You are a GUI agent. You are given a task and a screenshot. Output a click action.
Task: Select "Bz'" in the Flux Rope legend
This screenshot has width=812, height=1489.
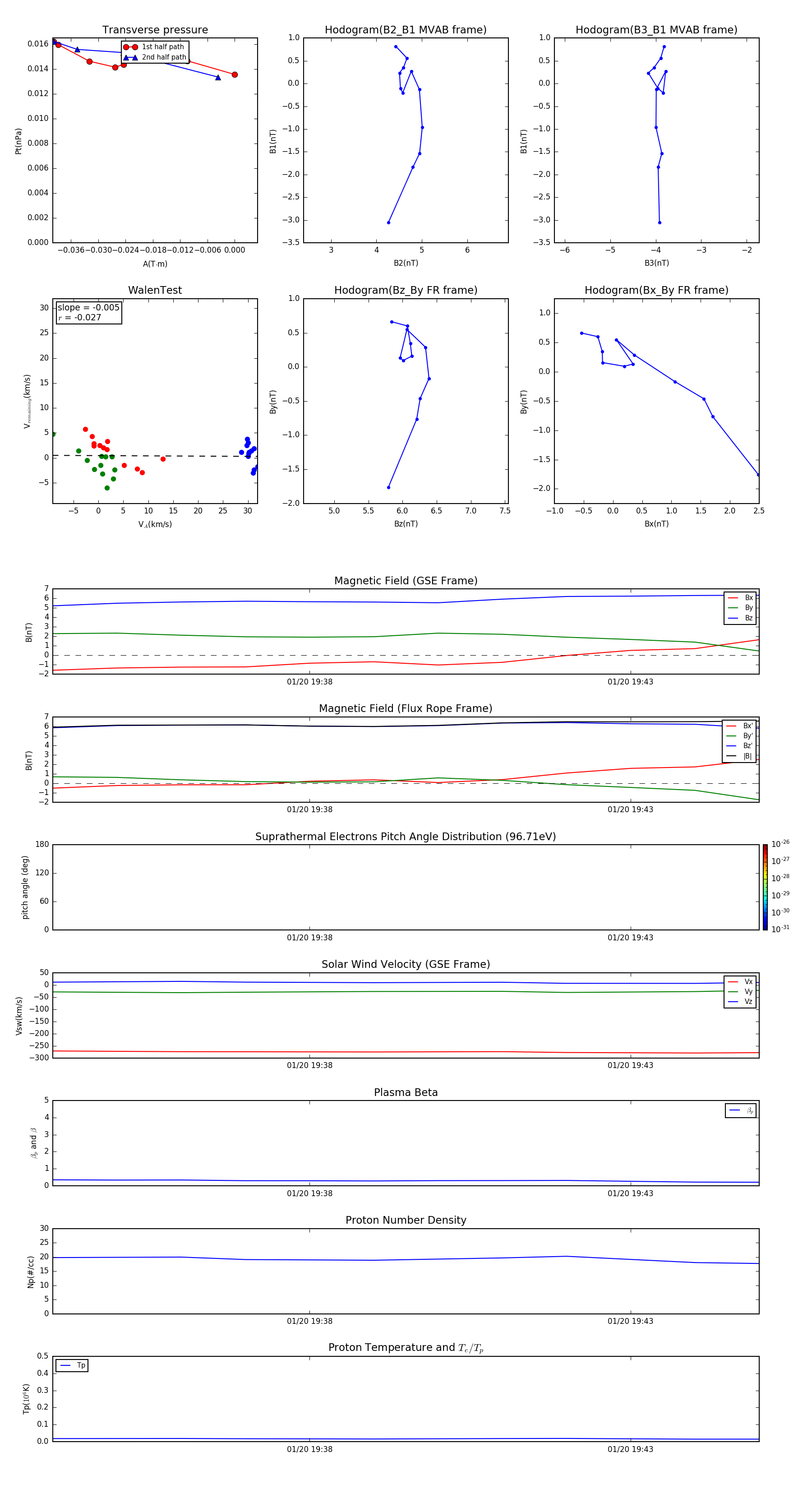tap(739, 746)
